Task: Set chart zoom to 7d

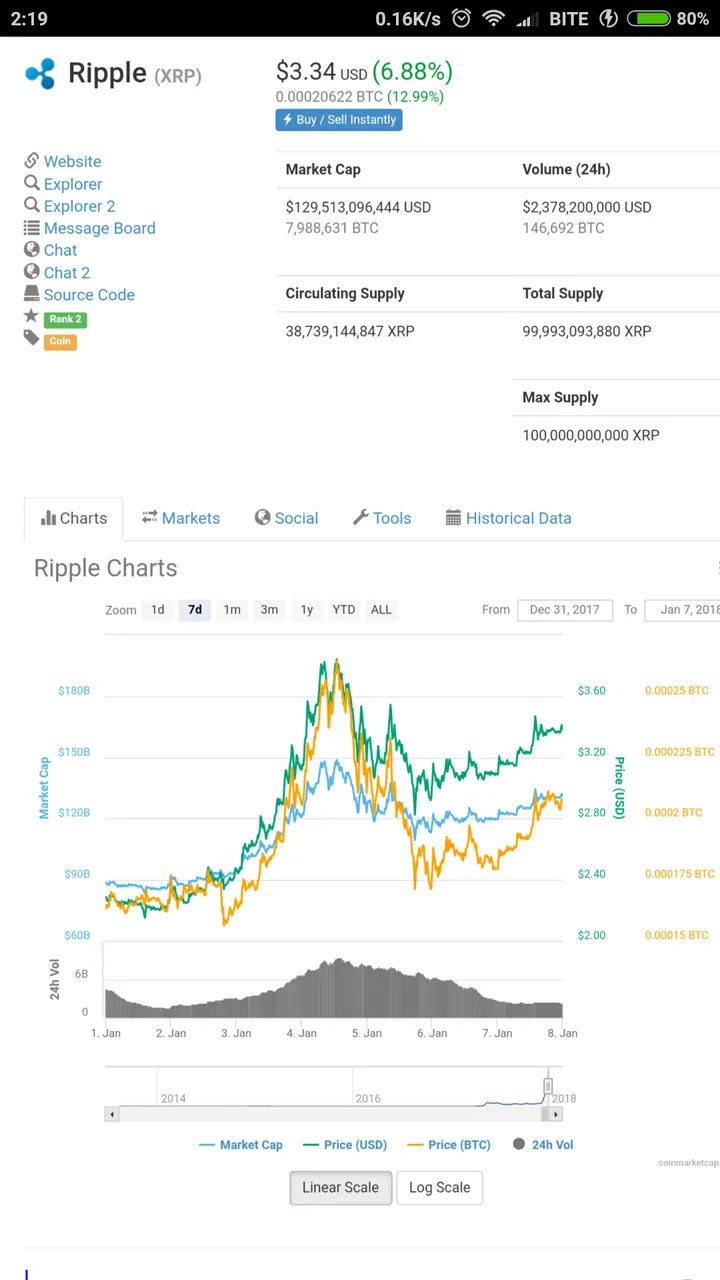Action: pyautogui.click(x=195, y=609)
